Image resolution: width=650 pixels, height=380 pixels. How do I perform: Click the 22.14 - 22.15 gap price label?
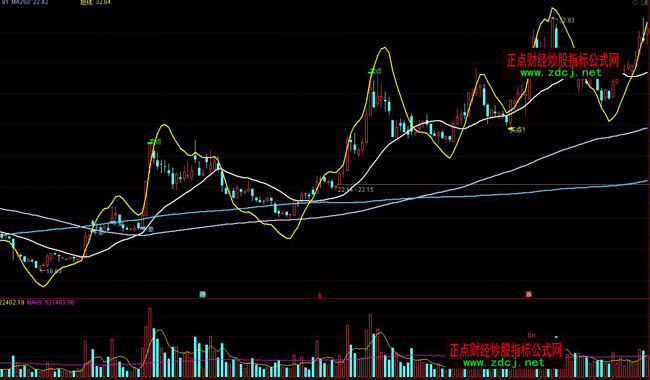355,189
